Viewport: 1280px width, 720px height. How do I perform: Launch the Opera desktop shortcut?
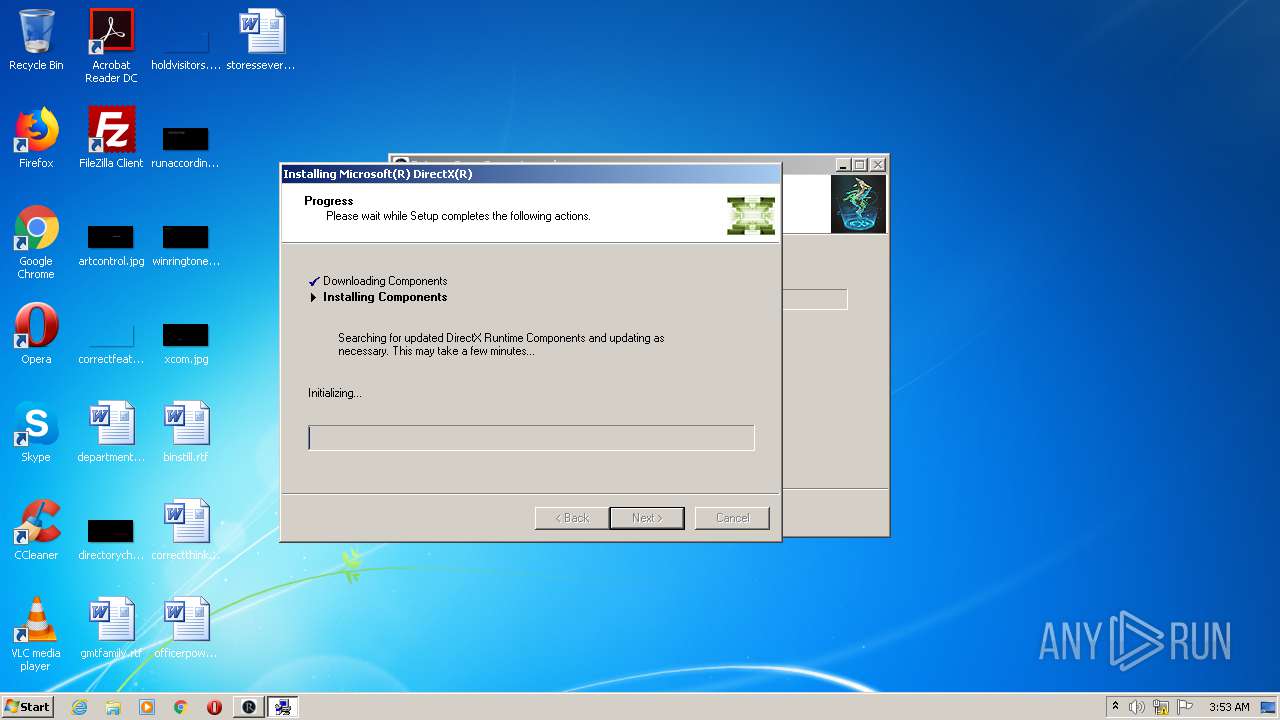(36, 334)
